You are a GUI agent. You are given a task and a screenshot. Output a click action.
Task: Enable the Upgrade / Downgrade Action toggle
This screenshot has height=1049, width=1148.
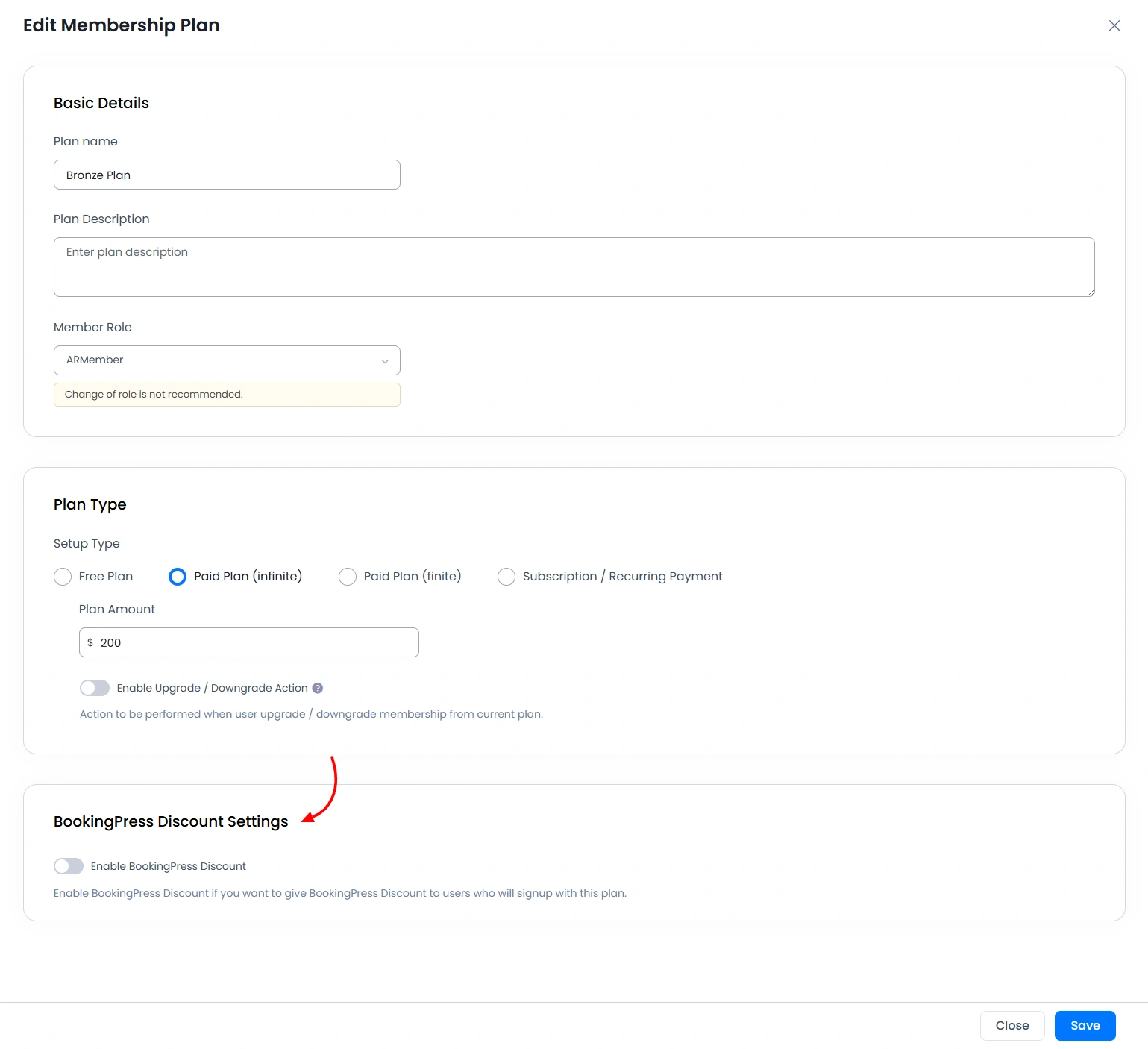coord(94,687)
